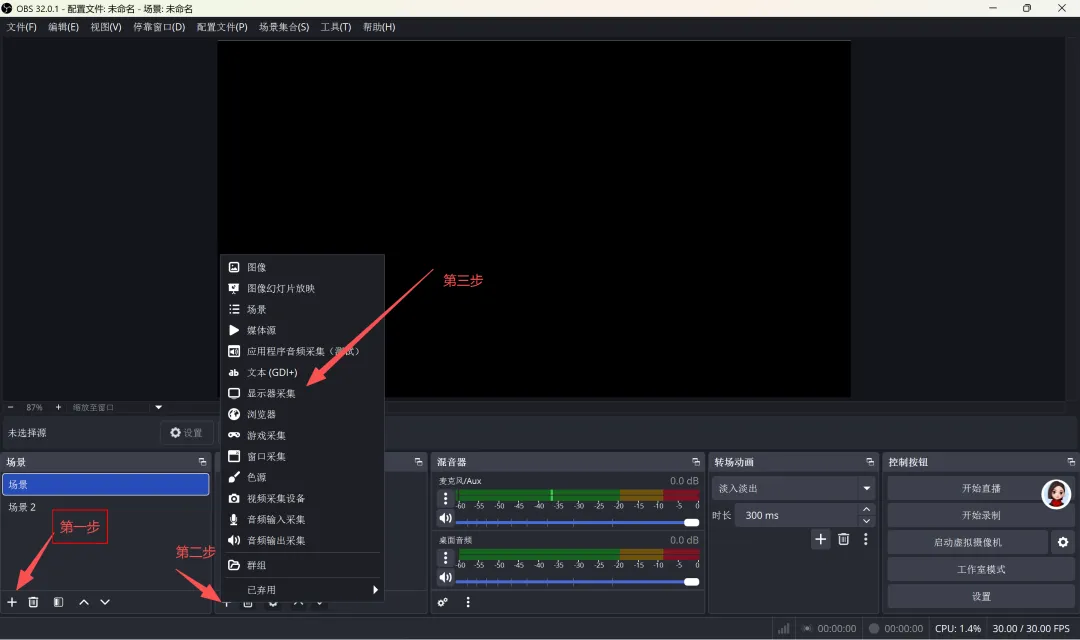Open the 文件(F) menu
The image size is (1080, 640).
[x=21, y=27]
